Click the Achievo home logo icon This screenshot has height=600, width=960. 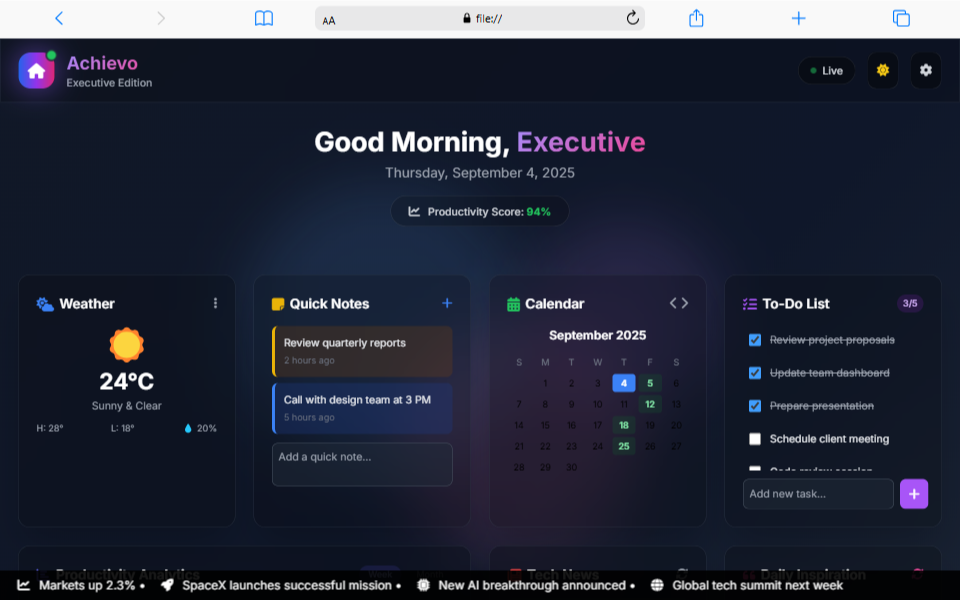pyautogui.click(x=36, y=70)
